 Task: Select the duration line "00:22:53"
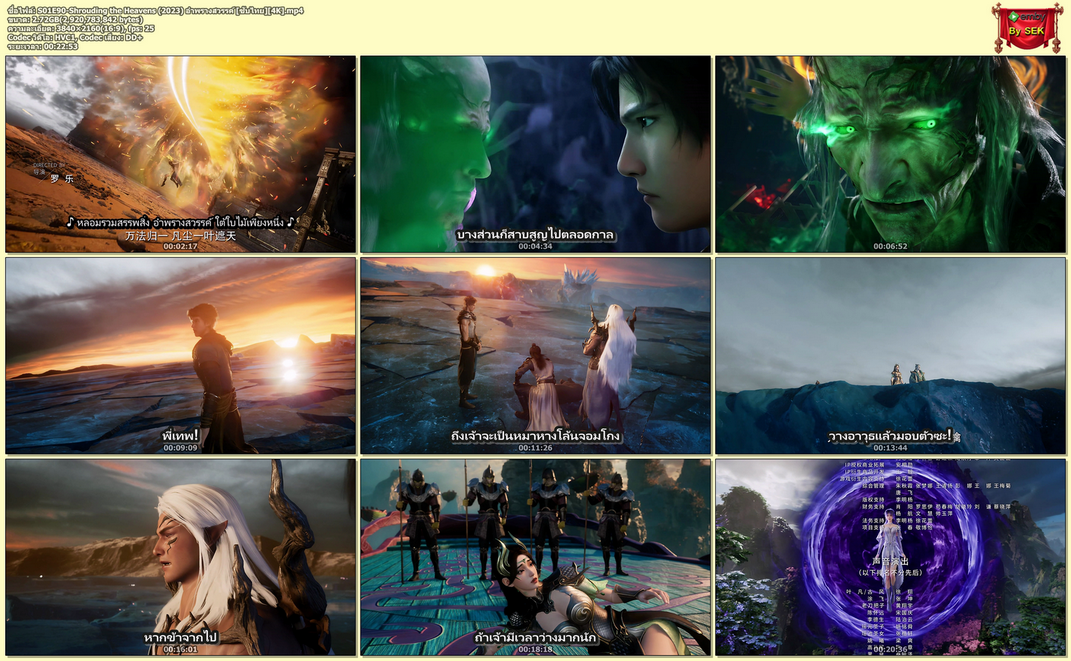(42, 46)
